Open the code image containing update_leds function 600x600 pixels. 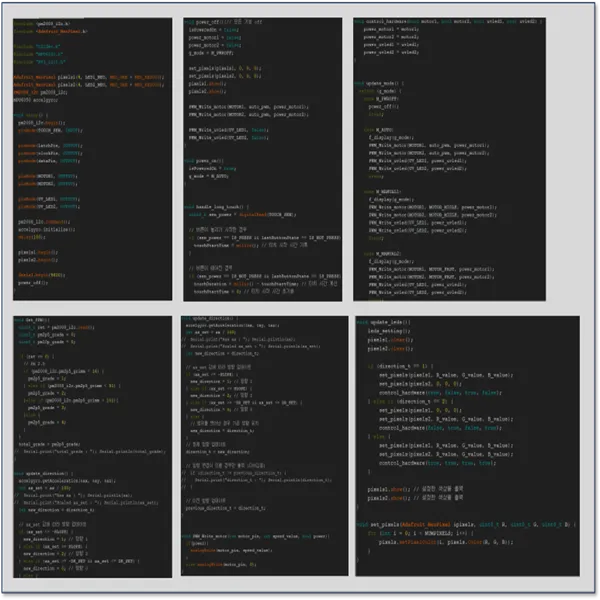coord(467,446)
